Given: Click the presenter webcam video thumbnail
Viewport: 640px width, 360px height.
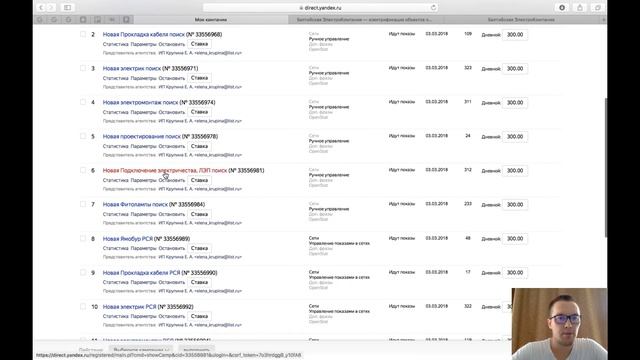Looking at the screenshot, I should [559, 324].
